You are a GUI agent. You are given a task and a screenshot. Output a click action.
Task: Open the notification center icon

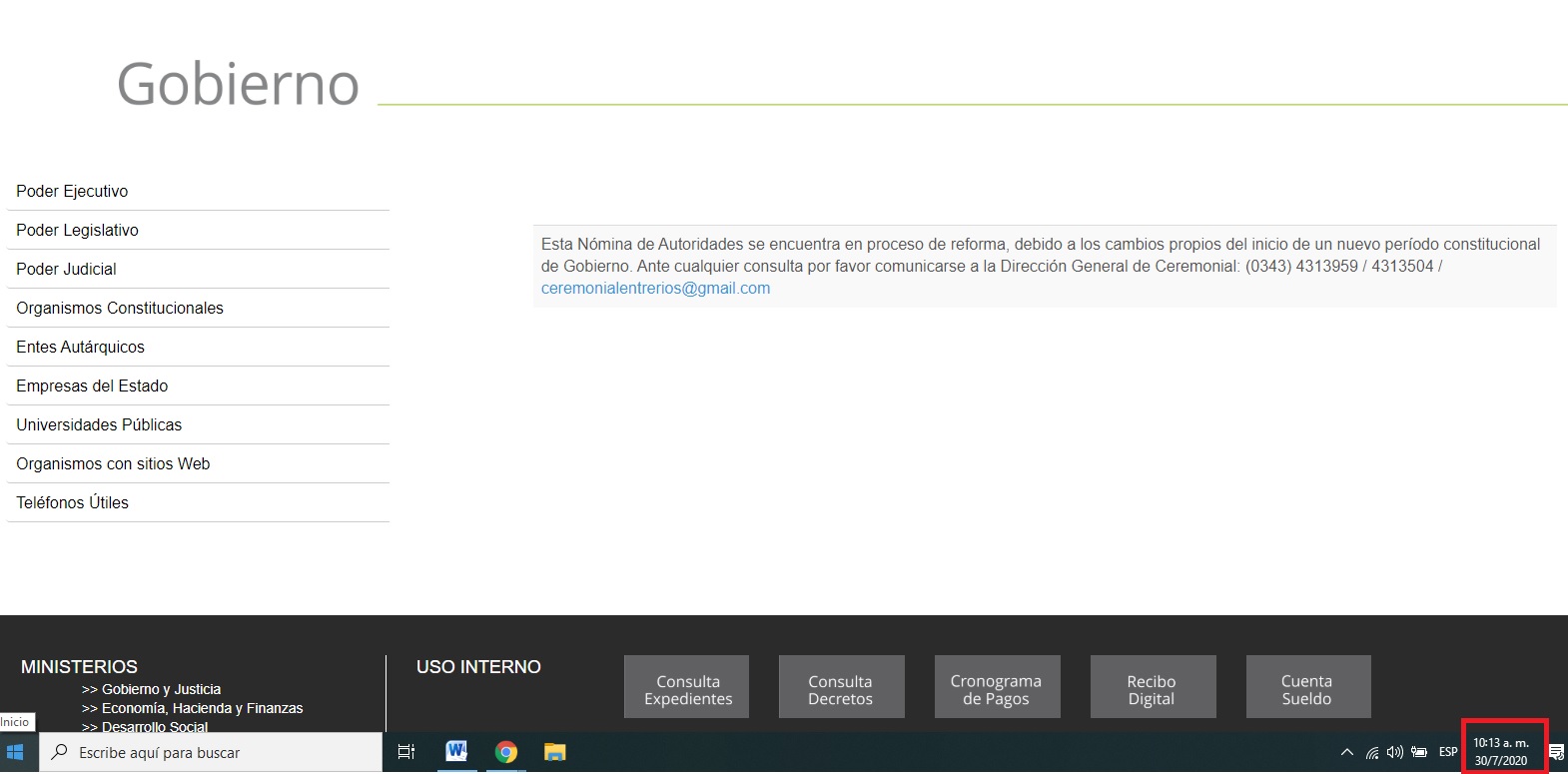click(1556, 752)
